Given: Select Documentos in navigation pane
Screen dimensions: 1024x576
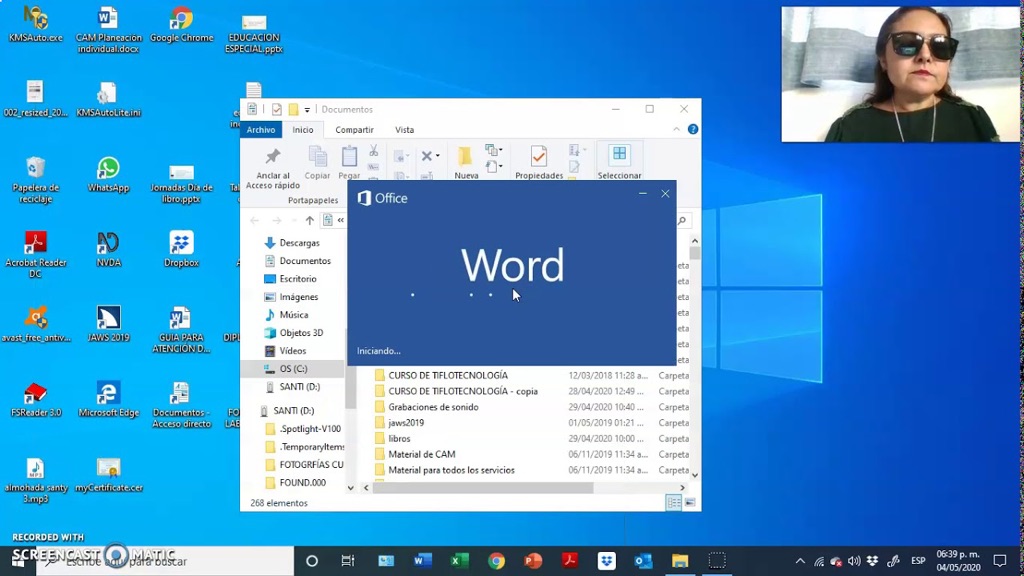Looking at the screenshot, I should 304,261.
